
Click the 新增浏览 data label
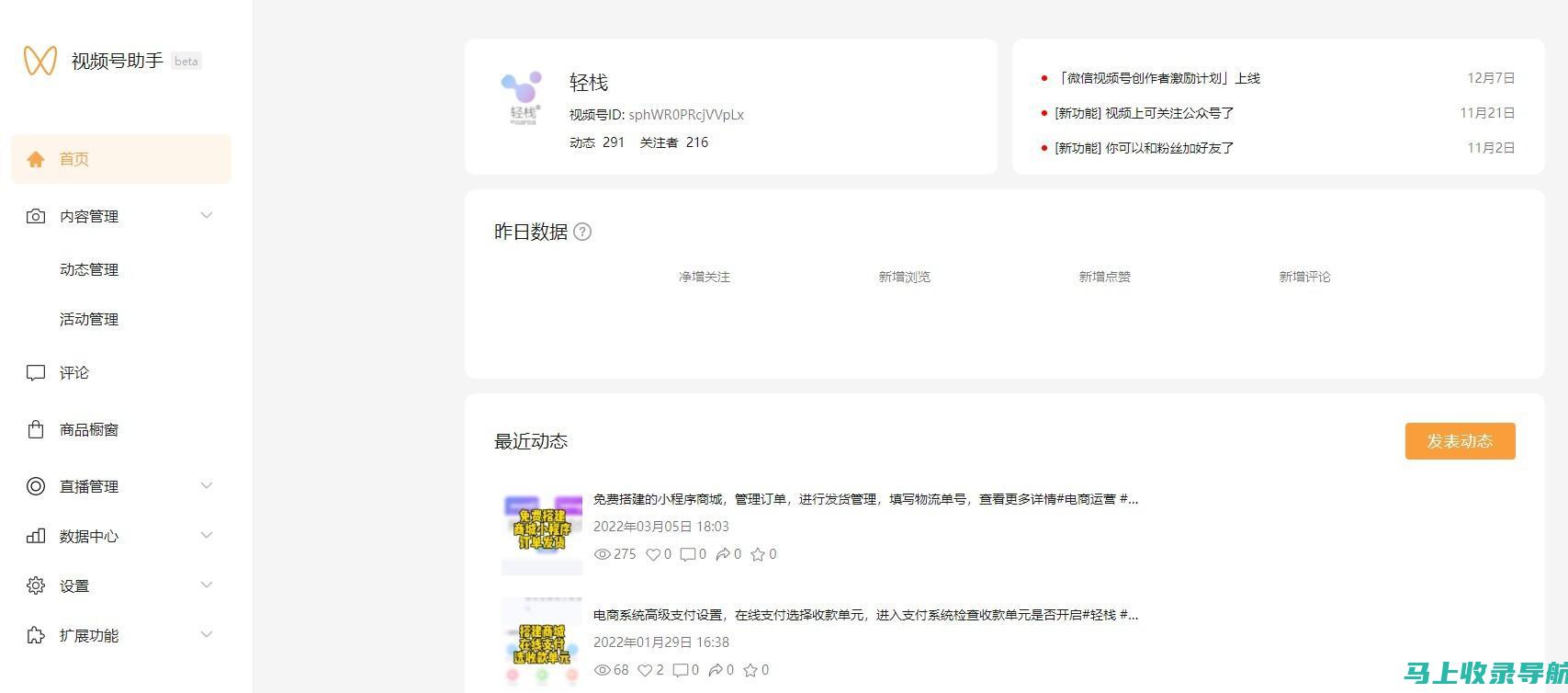pyautogui.click(x=905, y=277)
